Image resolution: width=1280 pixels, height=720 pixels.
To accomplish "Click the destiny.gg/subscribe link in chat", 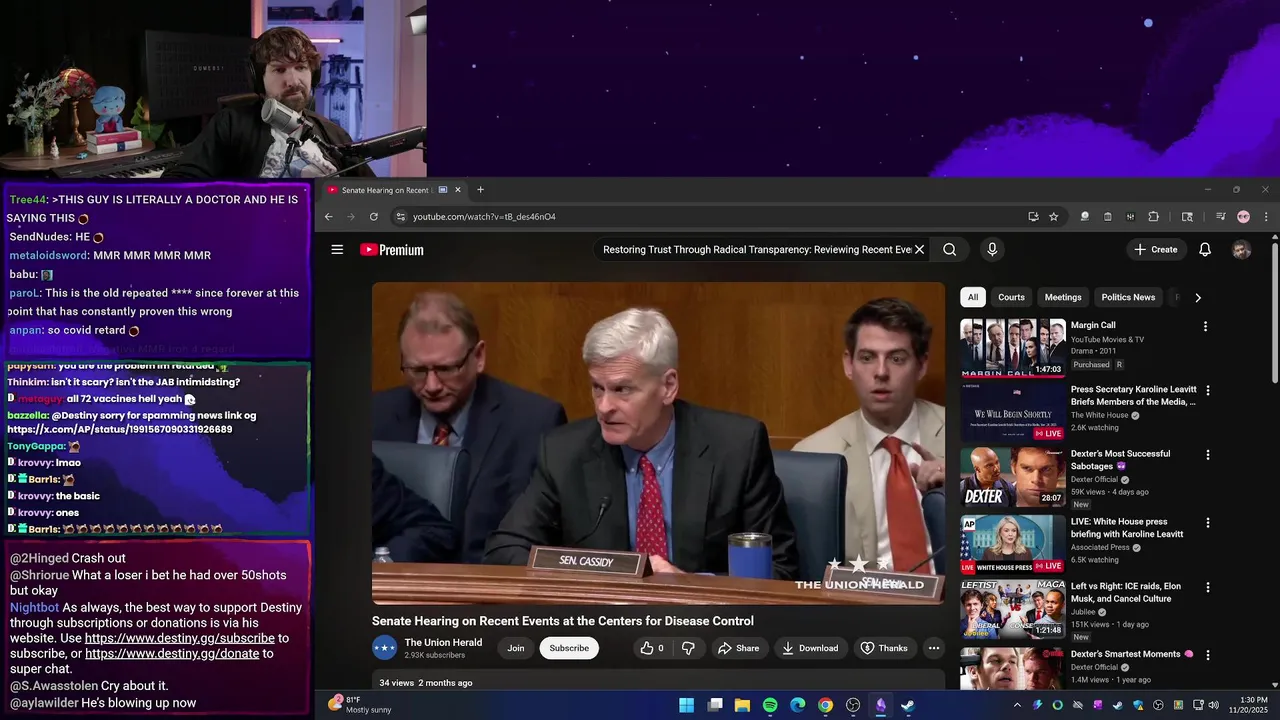I will 180,638.
